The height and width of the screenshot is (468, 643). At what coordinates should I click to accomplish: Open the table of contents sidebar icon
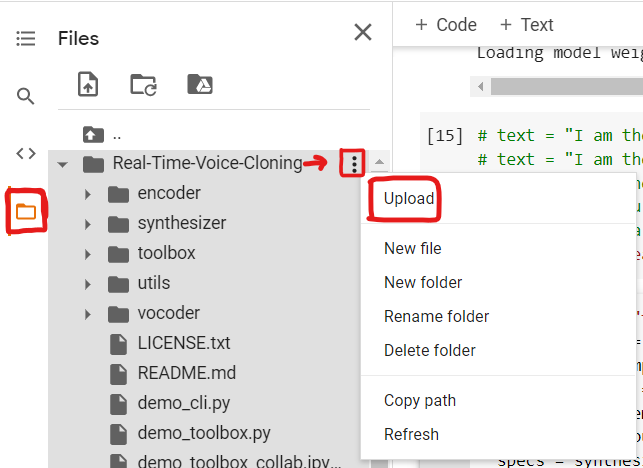(x=25, y=39)
